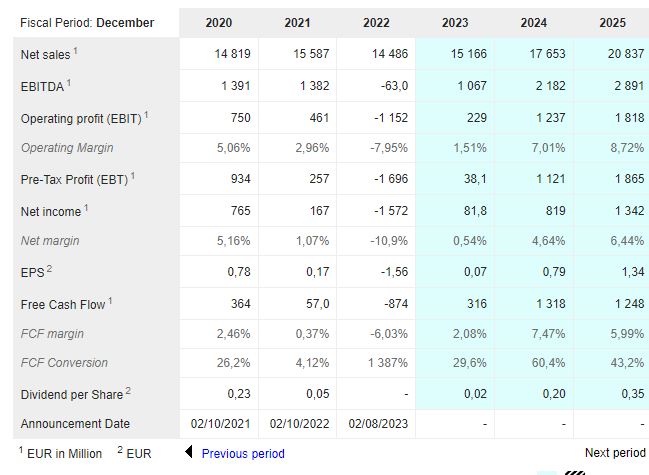This screenshot has height=475, width=649.
Task: Select the 2024 Net sales cell 17 653
Action: coord(547,54)
